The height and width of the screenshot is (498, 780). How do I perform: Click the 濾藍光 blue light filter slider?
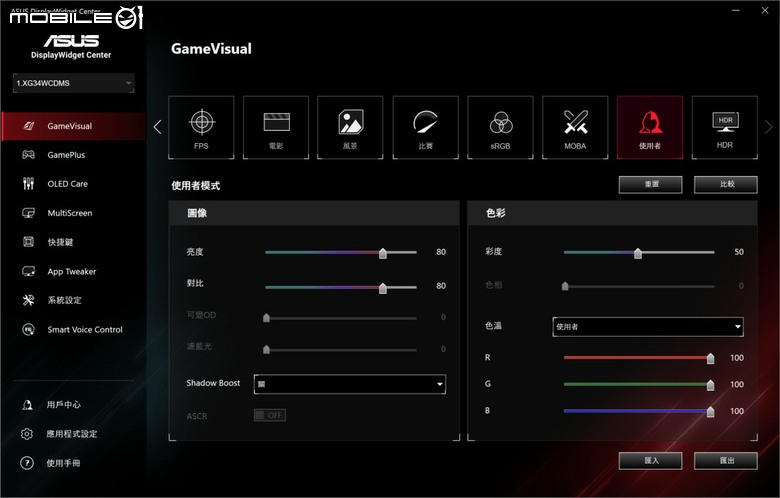pos(341,350)
